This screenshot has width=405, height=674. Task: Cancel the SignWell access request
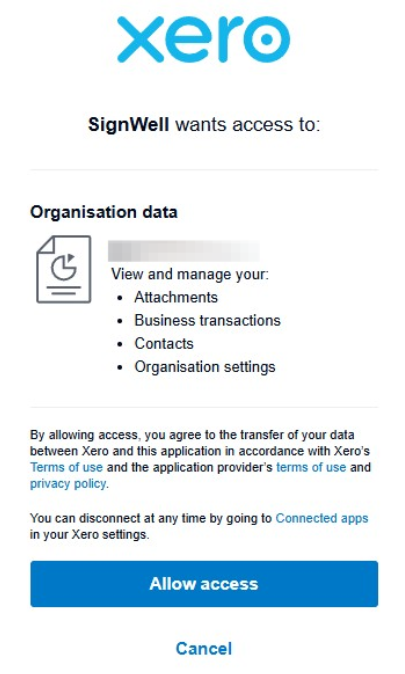click(x=204, y=648)
